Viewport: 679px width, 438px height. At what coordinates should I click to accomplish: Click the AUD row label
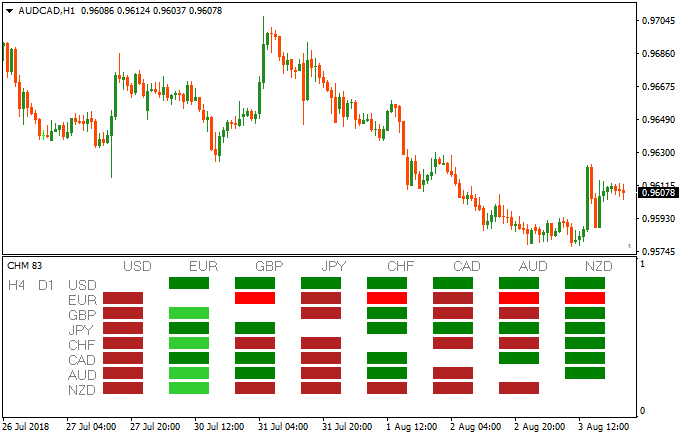click(82, 373)
